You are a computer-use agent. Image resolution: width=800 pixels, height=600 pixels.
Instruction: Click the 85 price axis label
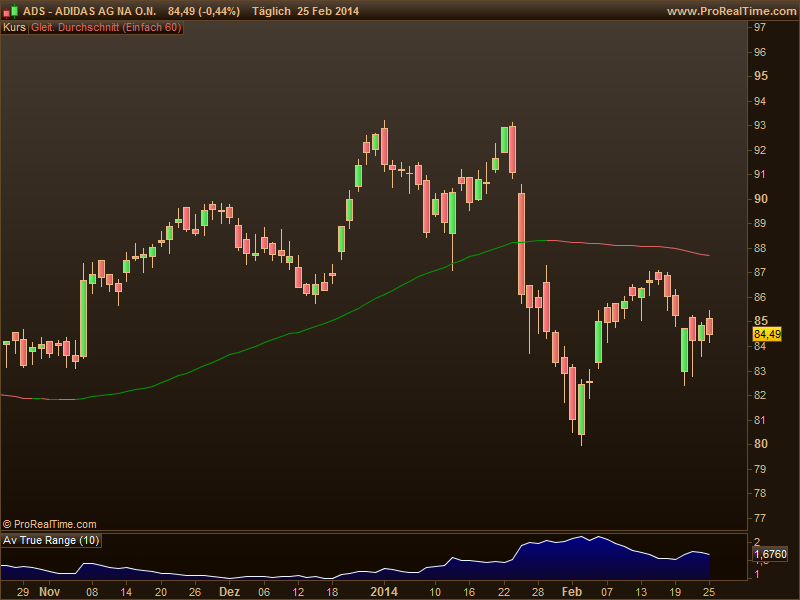(x=760, y=321)
